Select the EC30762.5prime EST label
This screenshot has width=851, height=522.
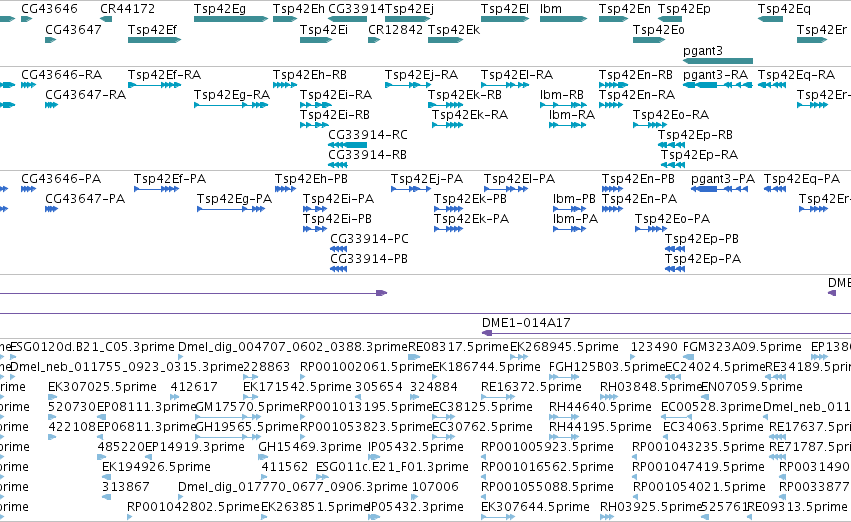[x=482, y=427]
